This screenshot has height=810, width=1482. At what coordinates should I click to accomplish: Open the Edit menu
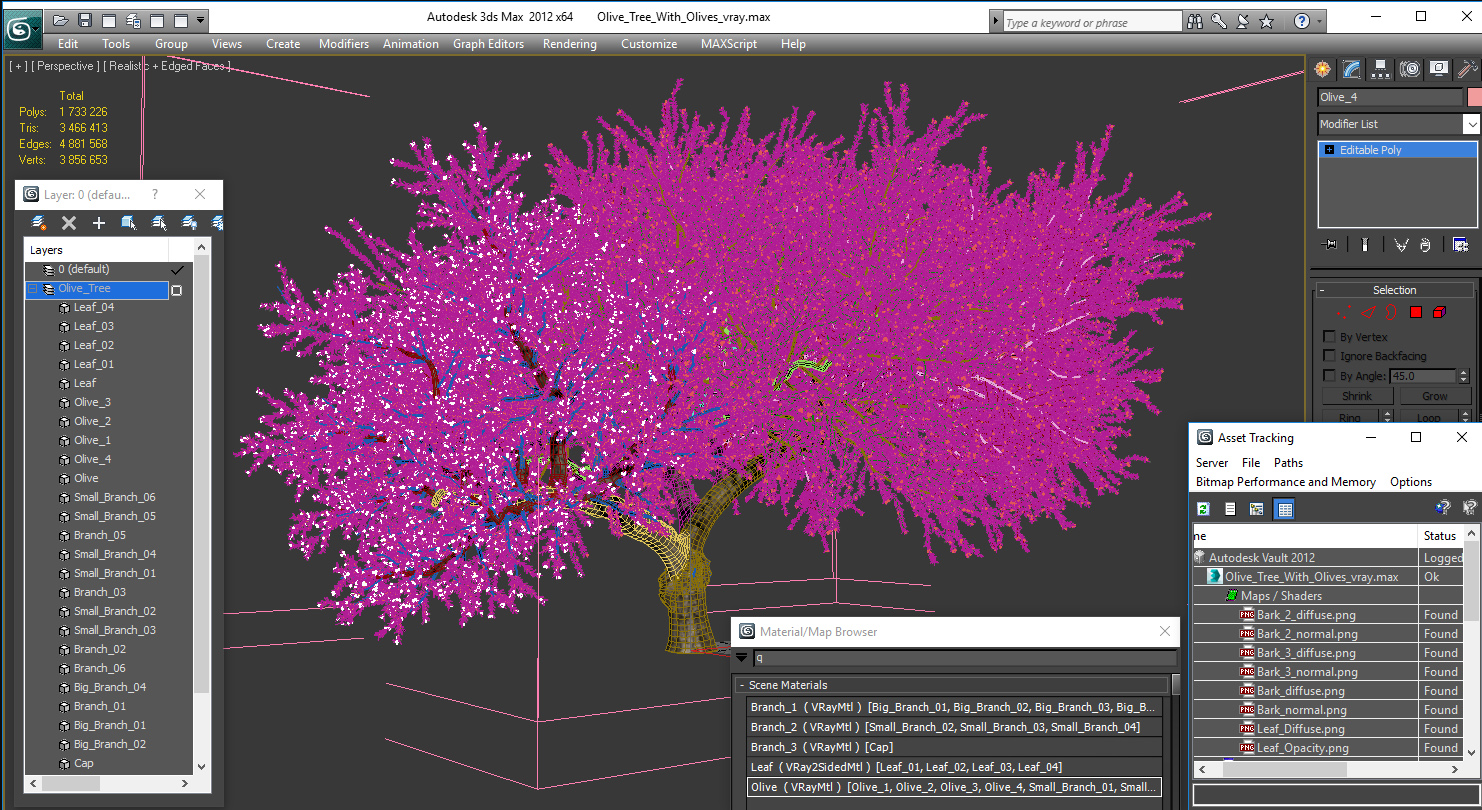pos(68,44)
